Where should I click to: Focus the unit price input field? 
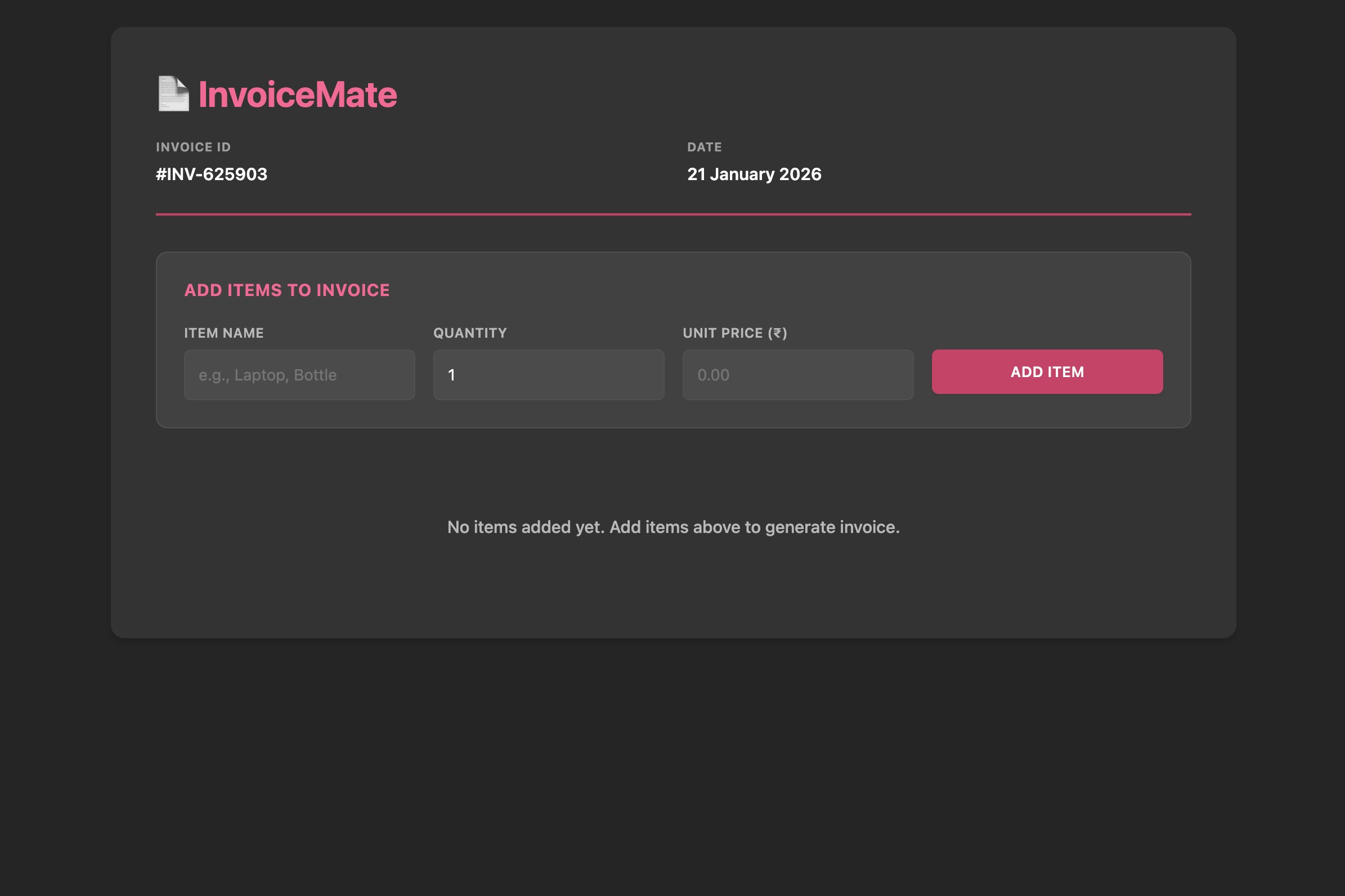pos(797,375)
